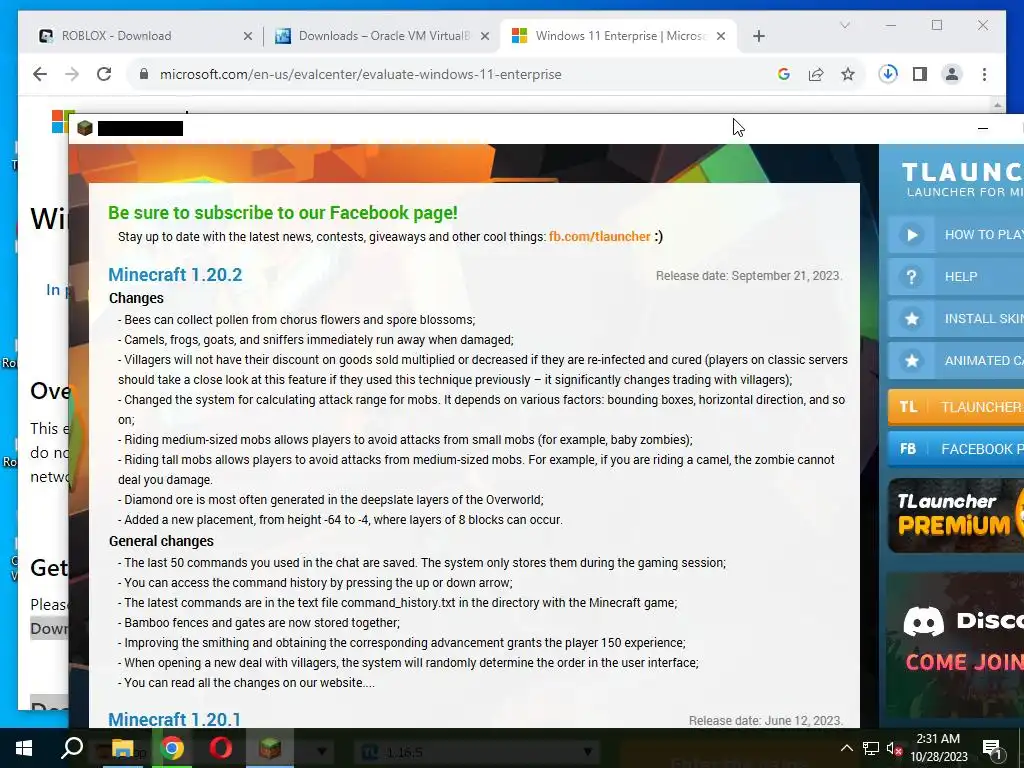1024x768 pixels.
Task: Open notification center icon
Action: coord(992,748)
